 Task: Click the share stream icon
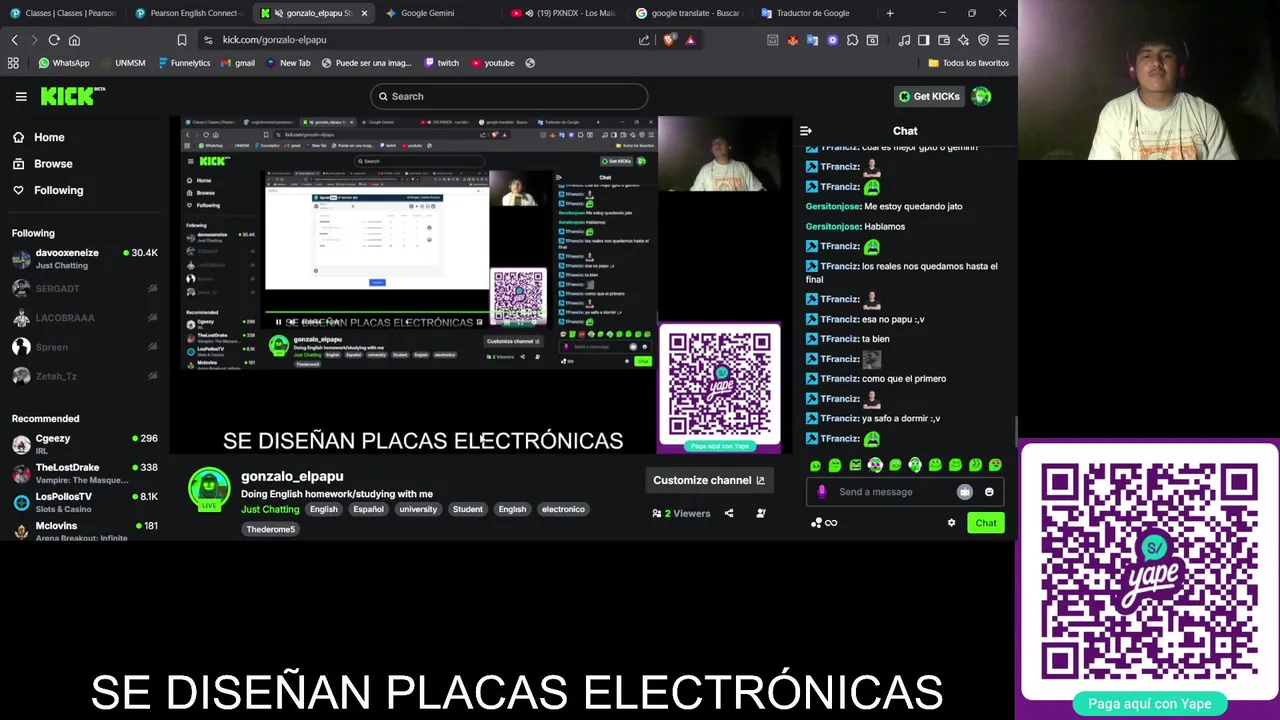(729, 513)
